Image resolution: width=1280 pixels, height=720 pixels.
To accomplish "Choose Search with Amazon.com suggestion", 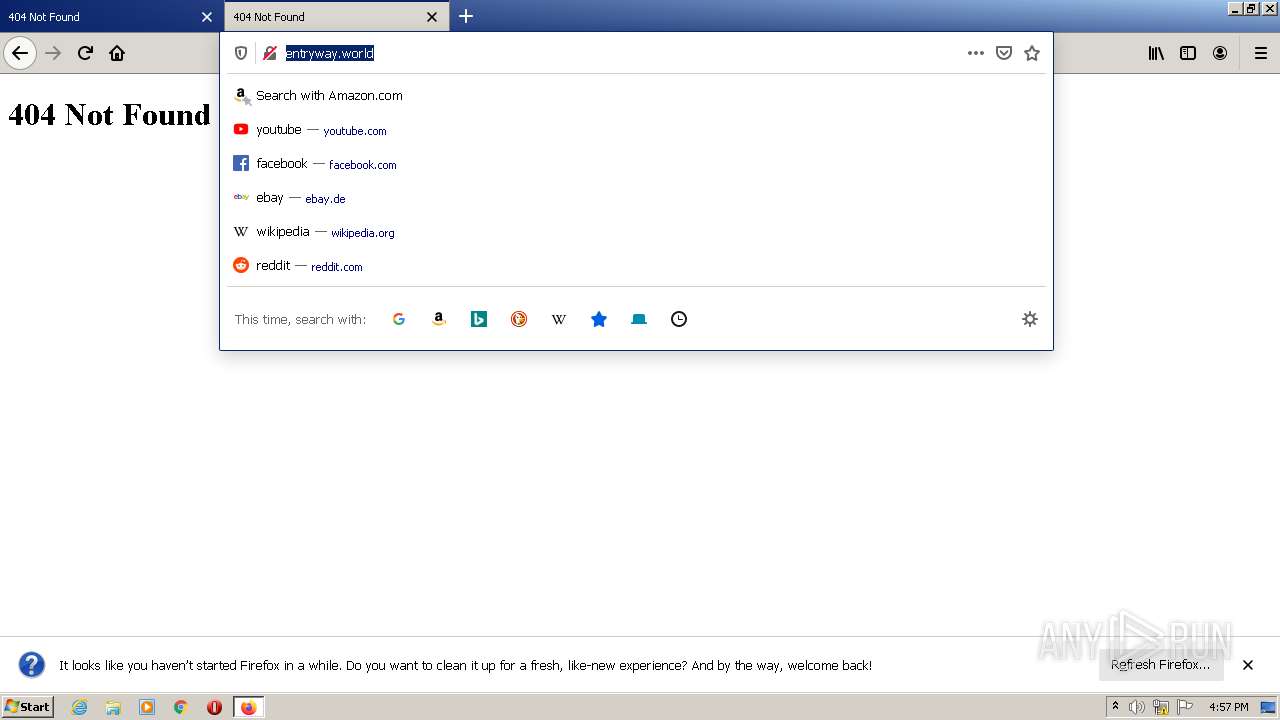I will tap(636, 96).
